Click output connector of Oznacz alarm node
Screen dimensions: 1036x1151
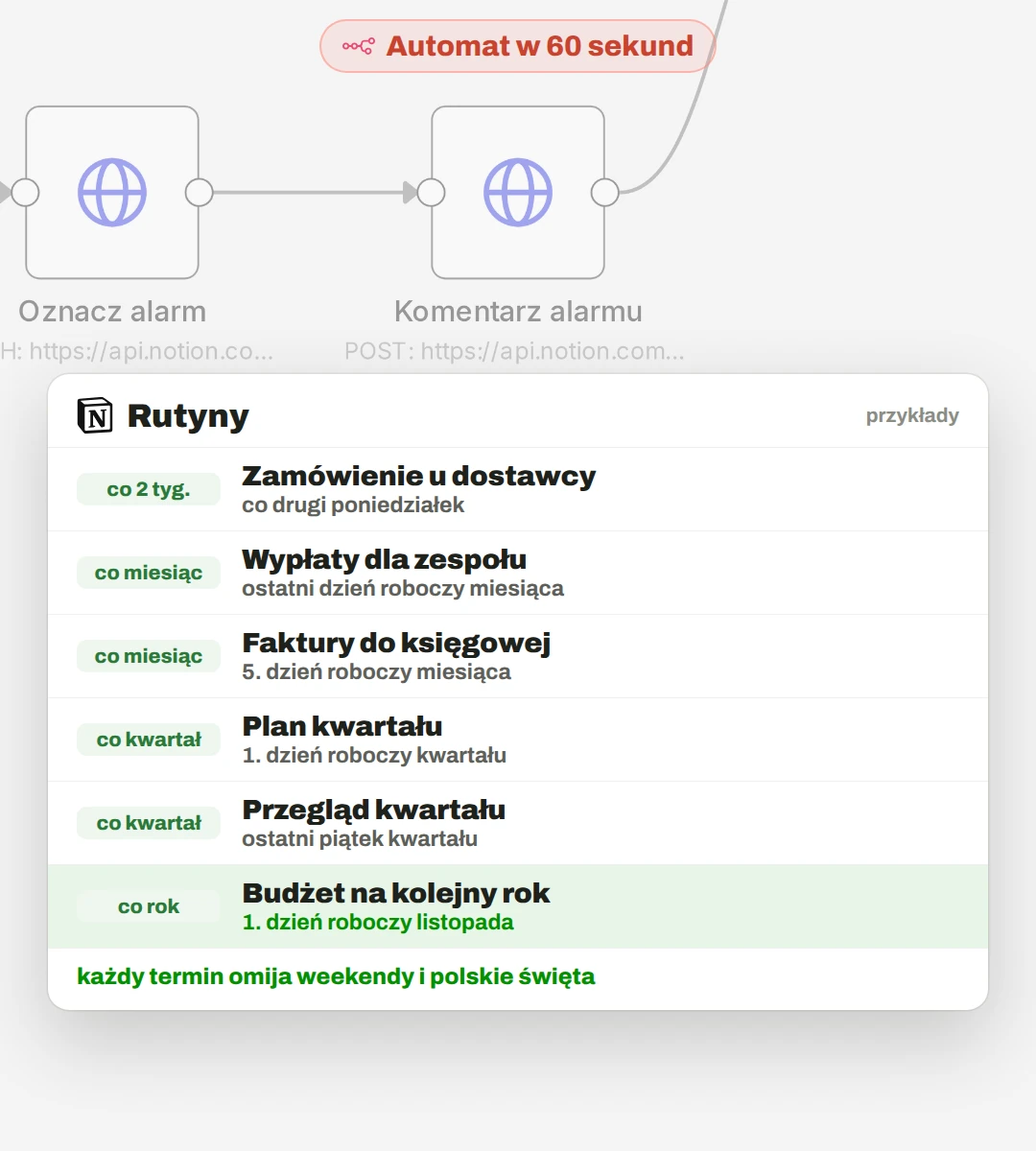pos(199,193)
